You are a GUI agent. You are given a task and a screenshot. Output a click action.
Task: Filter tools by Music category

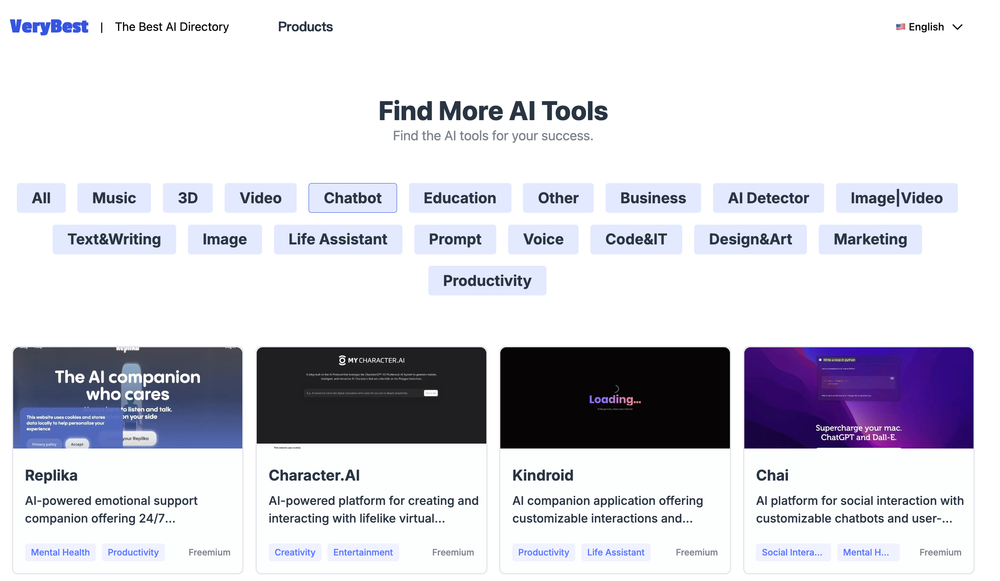click(x=113, y=198)
